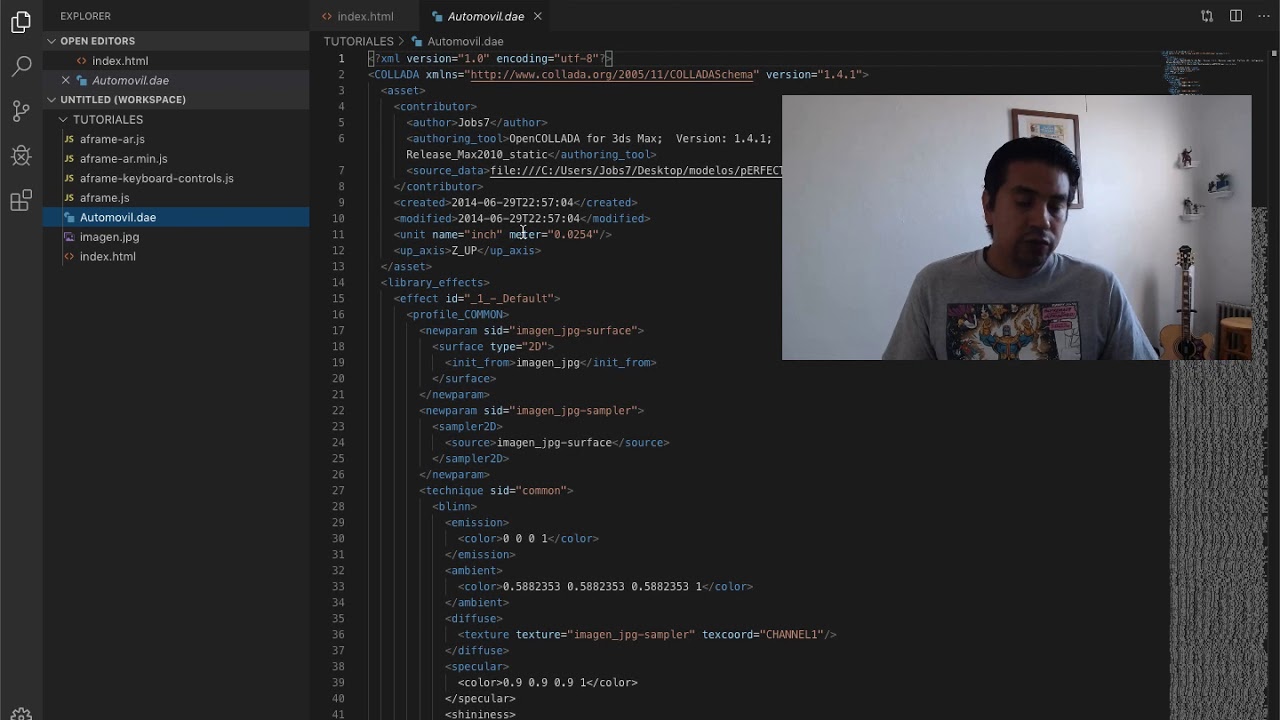Open aframe-ar.js in the file tree

pos(112,139)
